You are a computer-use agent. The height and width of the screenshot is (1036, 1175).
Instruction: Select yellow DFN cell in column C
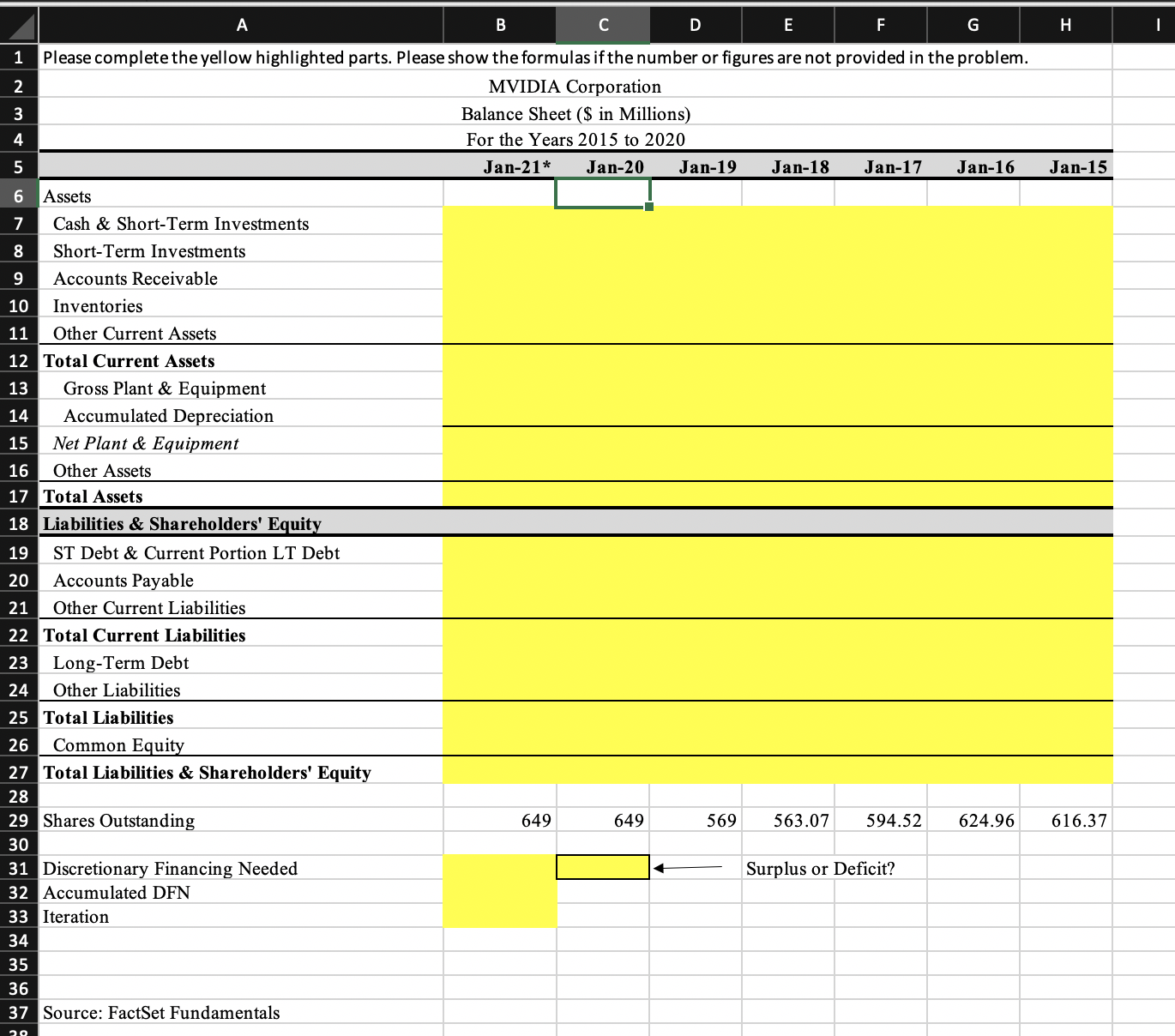click(603, 867)
